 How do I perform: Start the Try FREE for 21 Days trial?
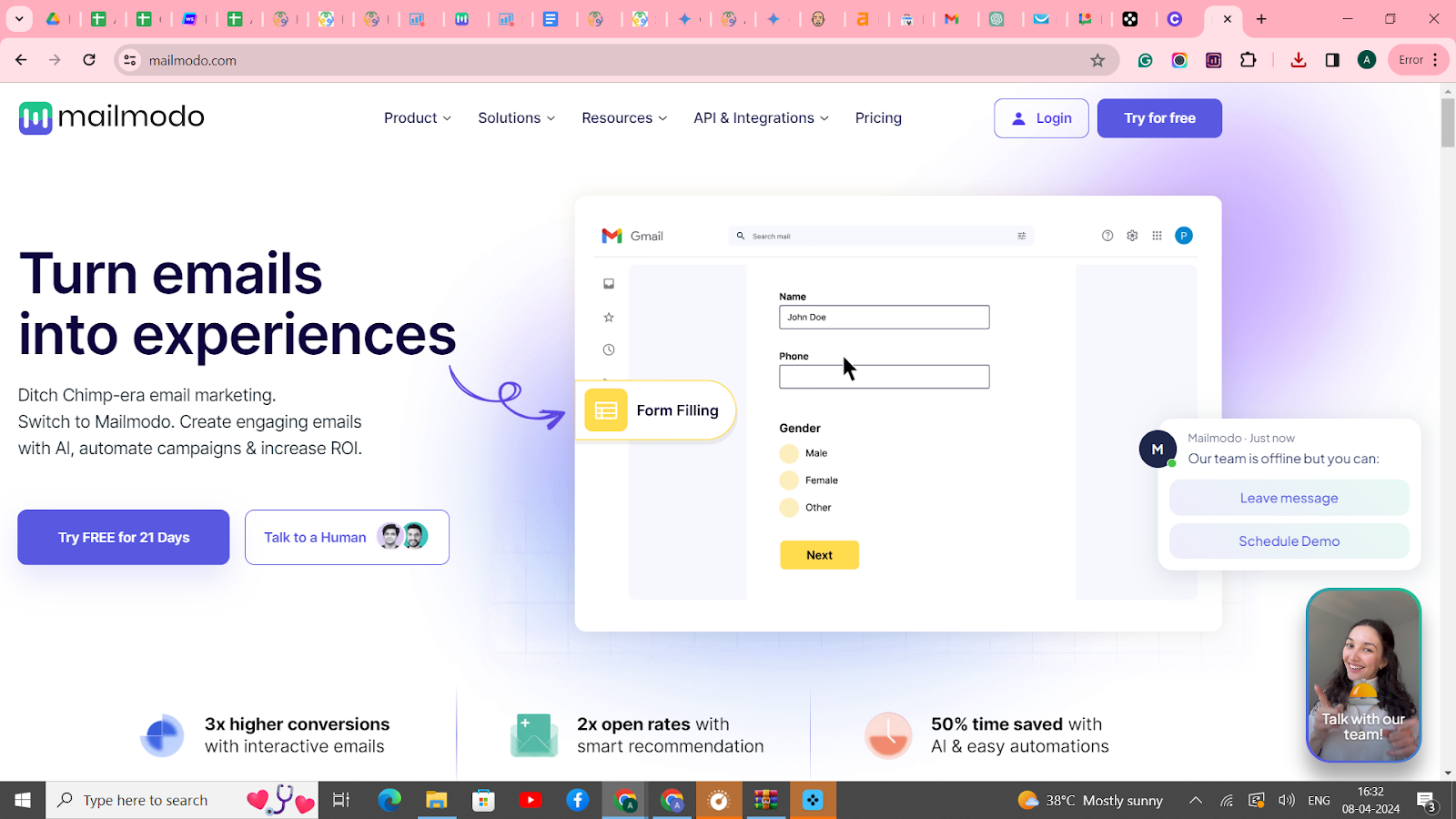click(124, 537)
